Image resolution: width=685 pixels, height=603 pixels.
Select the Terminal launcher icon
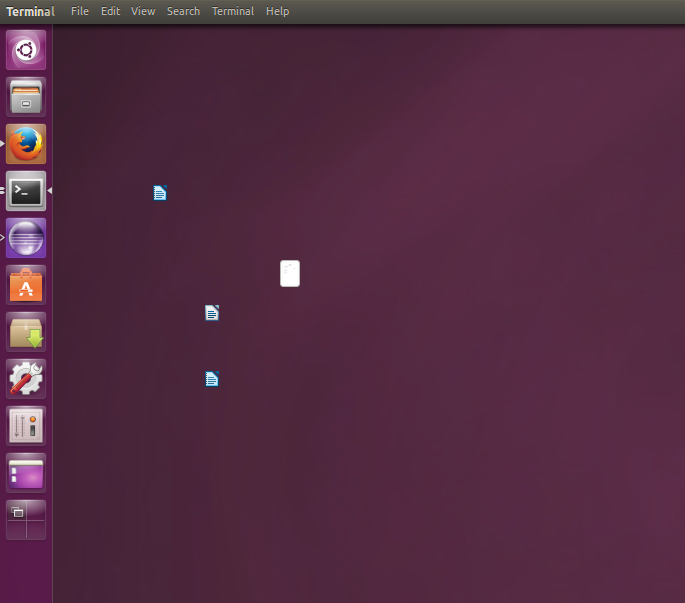pos(26,191)
